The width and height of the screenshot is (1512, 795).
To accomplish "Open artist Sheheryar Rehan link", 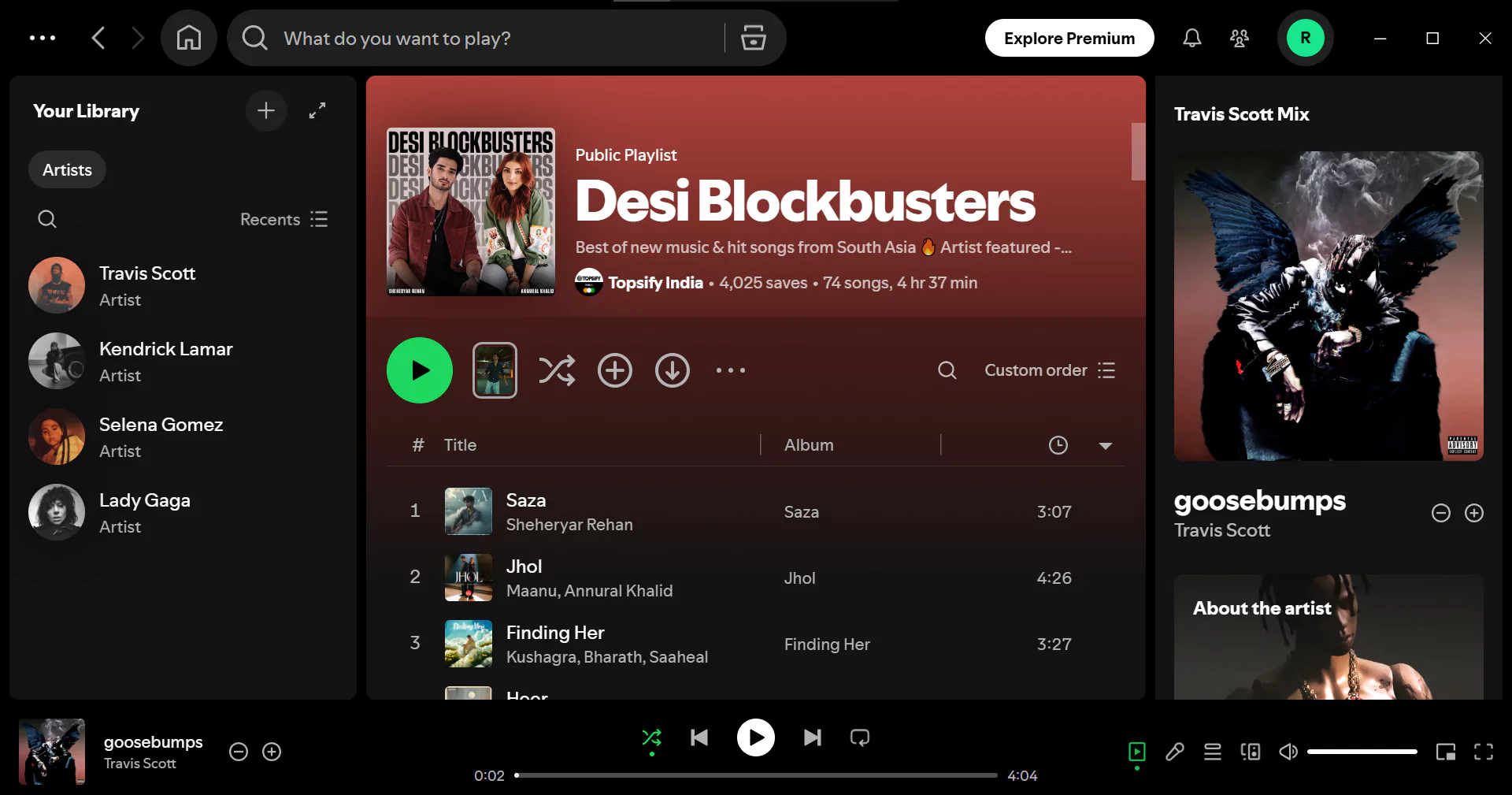I will tap(569, 525).
